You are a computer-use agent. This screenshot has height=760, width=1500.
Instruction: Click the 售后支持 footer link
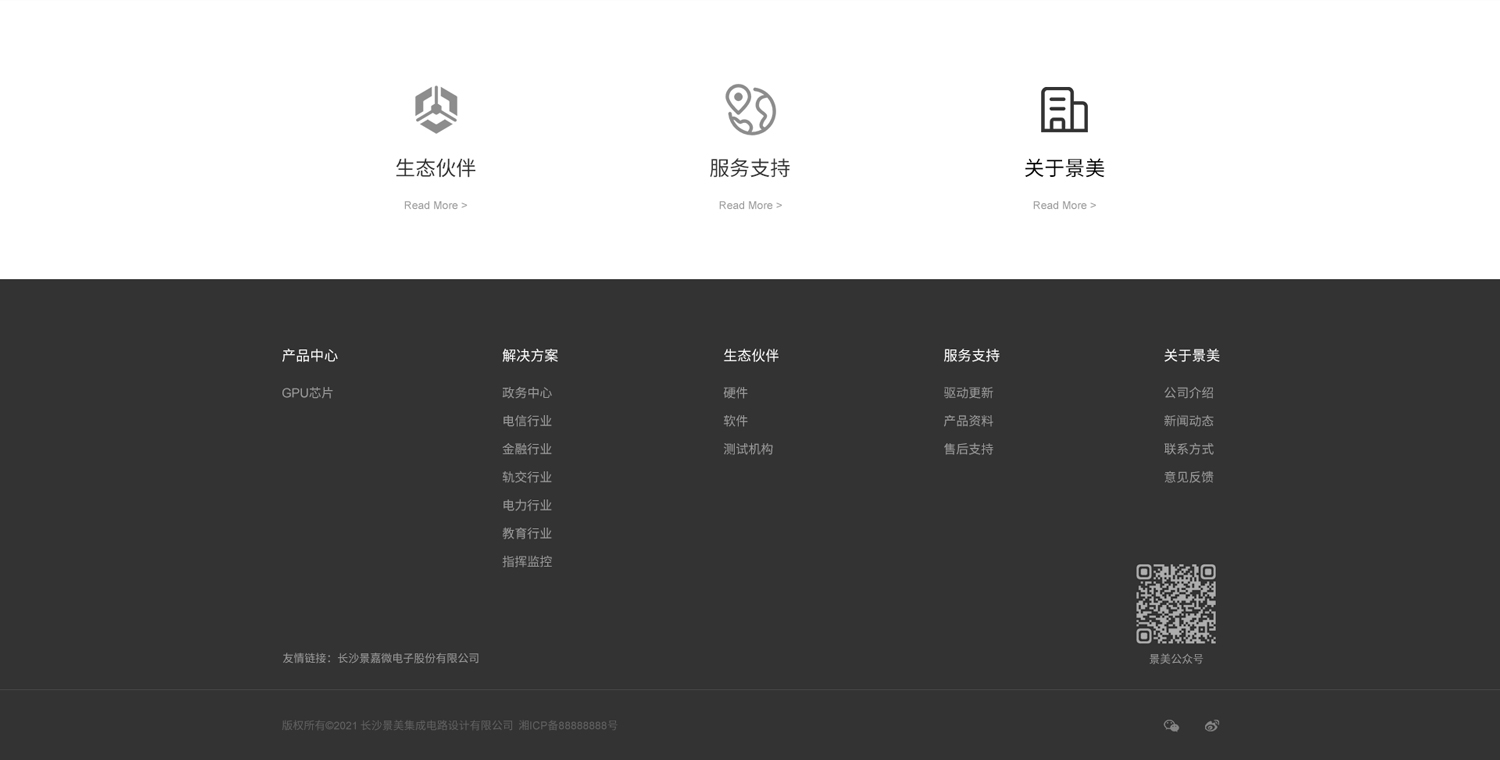tap(968, 449)
